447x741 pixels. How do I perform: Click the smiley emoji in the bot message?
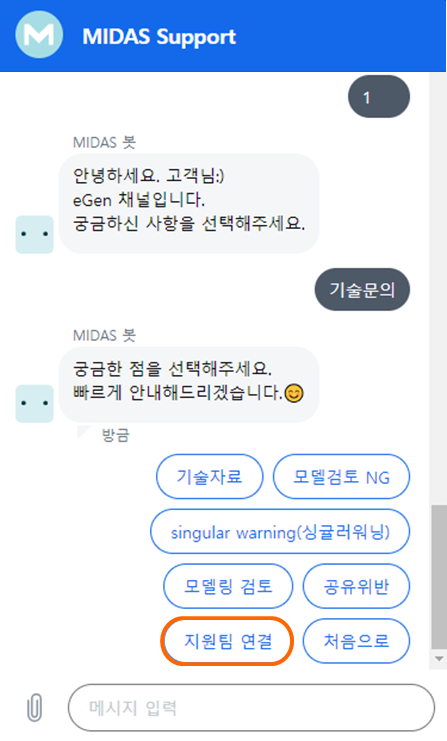point(294,393)
